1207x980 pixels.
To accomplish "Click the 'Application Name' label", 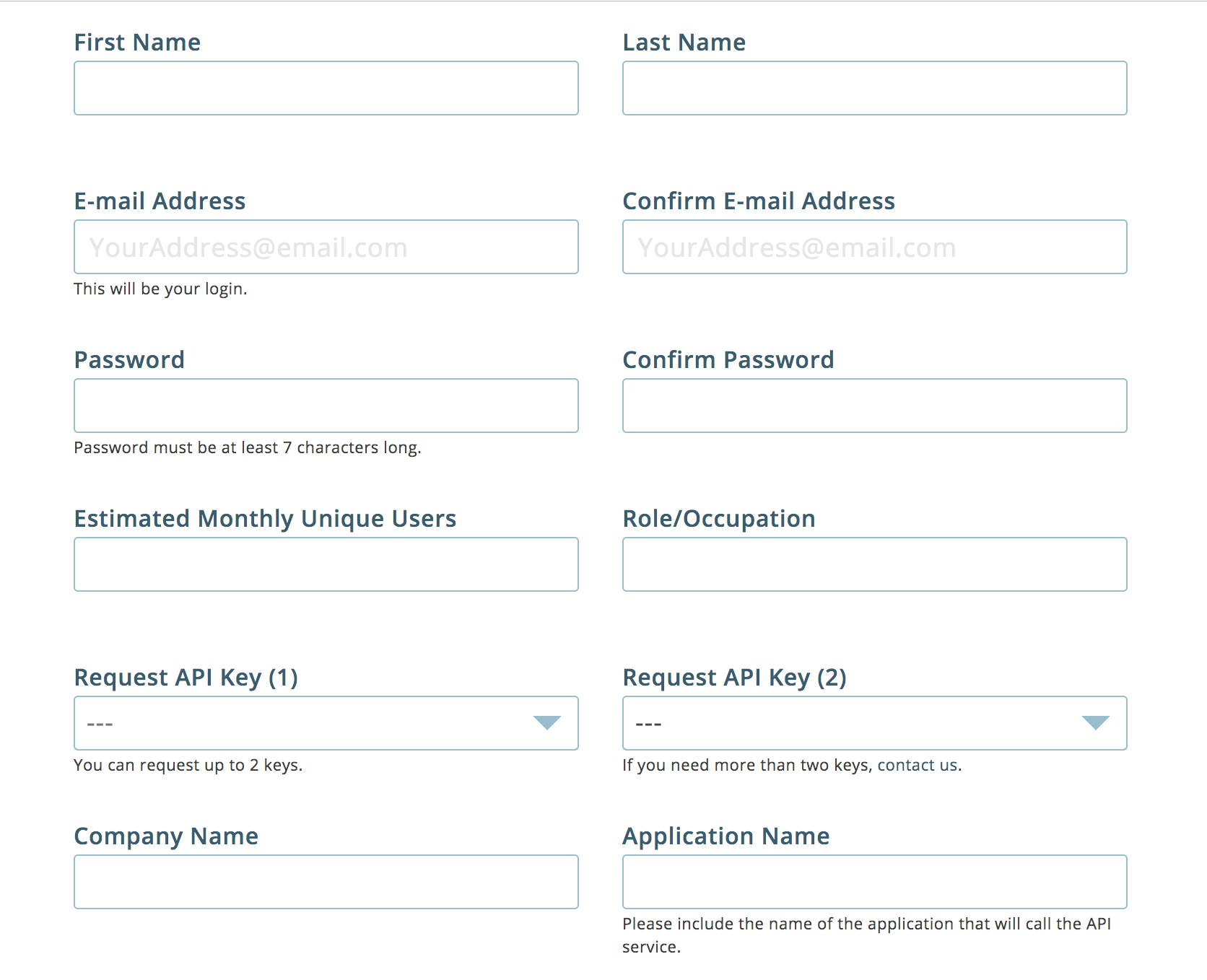I will pyautogui.click(x=726, y=836).
